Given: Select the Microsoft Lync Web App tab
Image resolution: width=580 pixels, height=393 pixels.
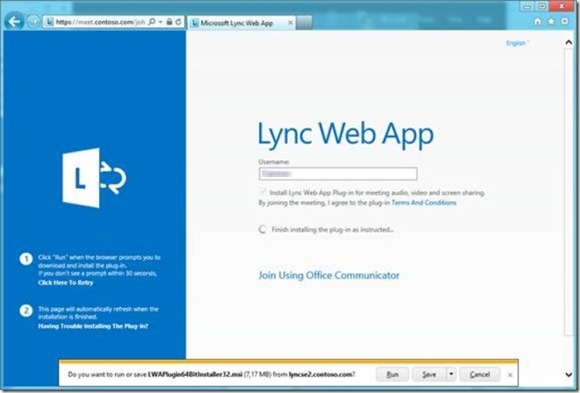Looking at the screenshot, I should (x=241, y=23).
